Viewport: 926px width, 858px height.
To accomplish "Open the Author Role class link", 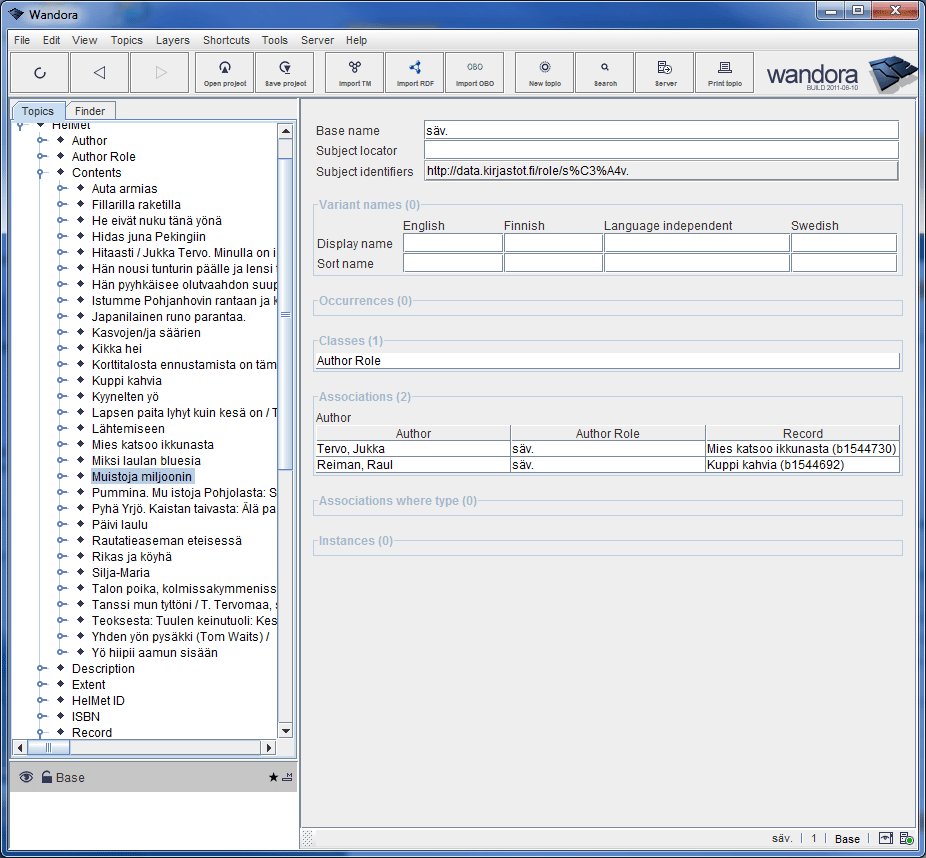I will pos(349,361).
